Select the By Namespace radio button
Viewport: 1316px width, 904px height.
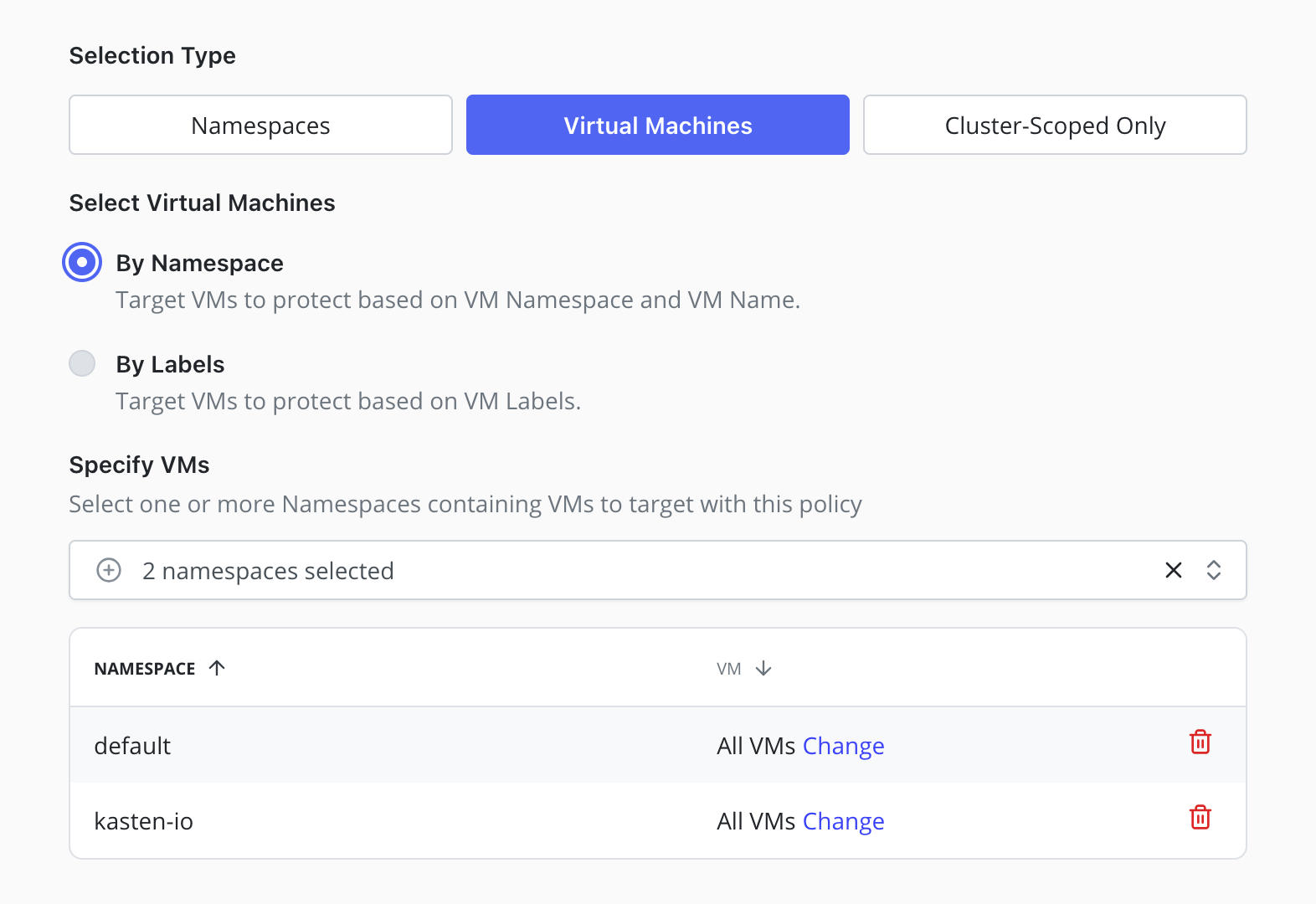click(x=82, y=263)
